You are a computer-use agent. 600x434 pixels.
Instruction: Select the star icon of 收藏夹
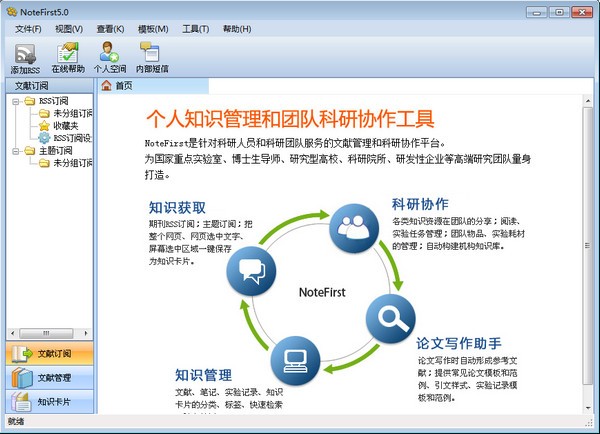pos(44,126)
